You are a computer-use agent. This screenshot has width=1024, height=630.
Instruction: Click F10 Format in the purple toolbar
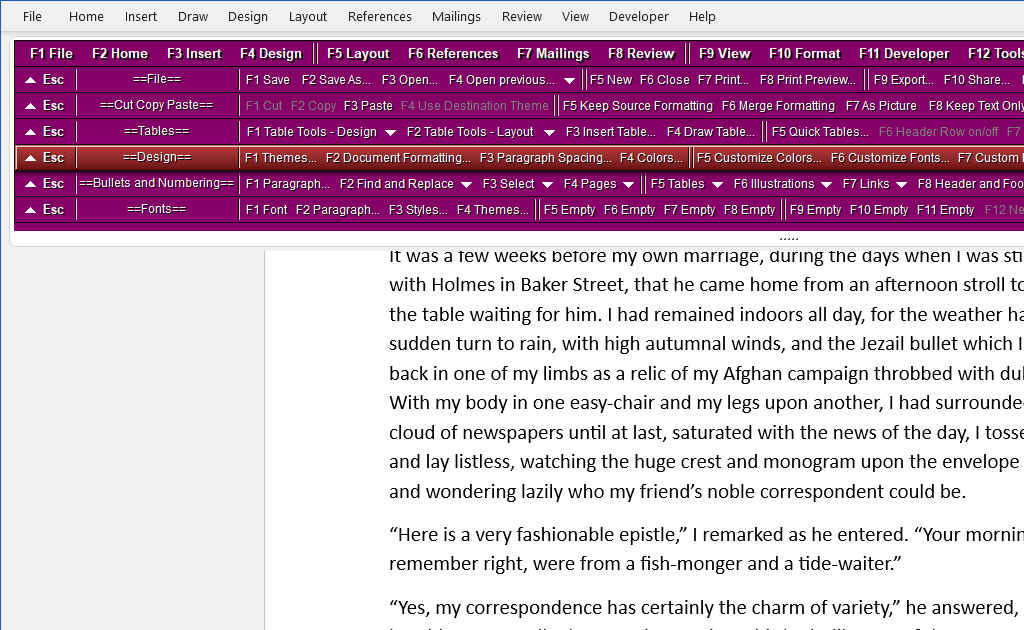click(805, 54)
